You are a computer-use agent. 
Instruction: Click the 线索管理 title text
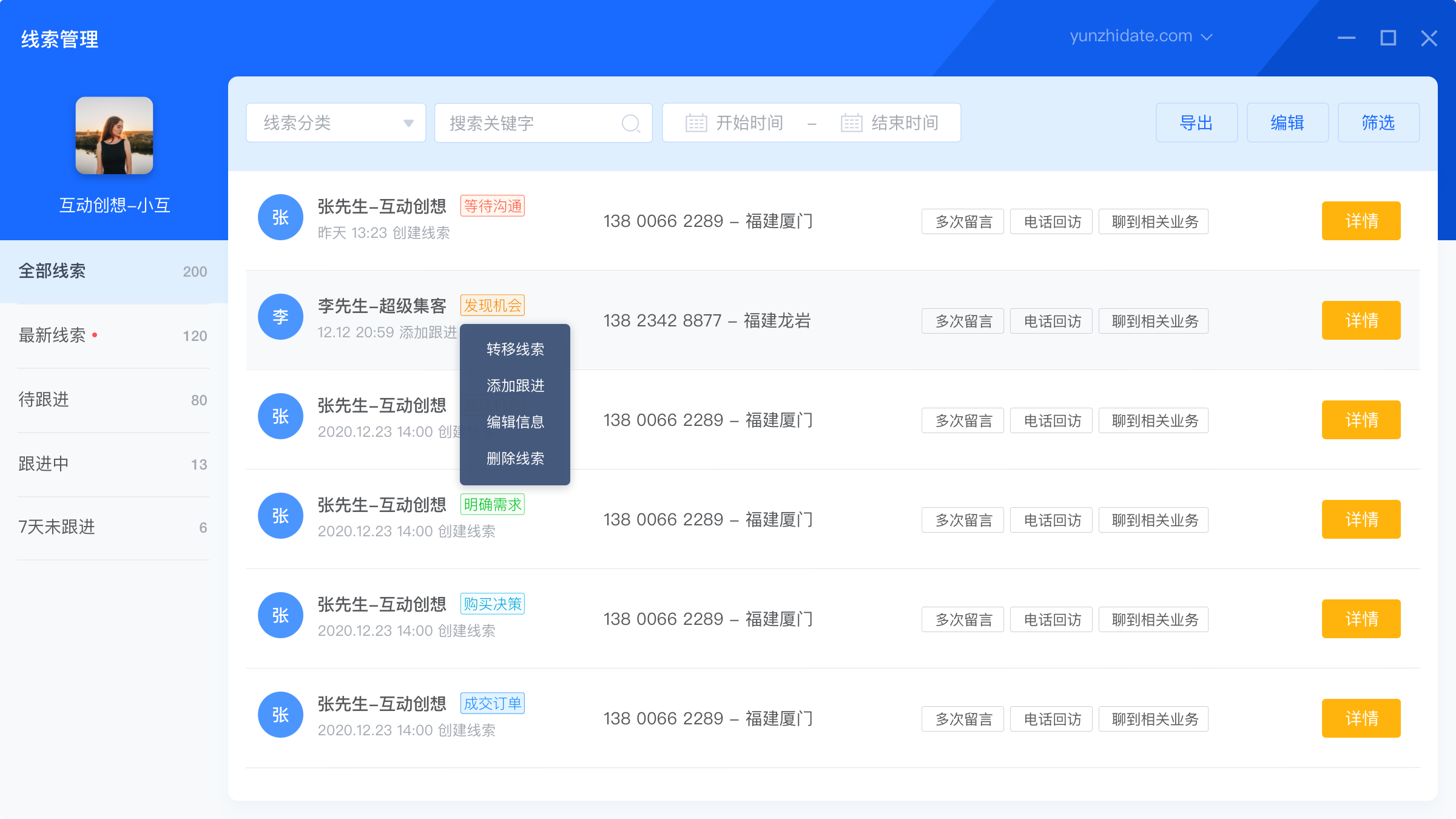(x=59, y=39)
